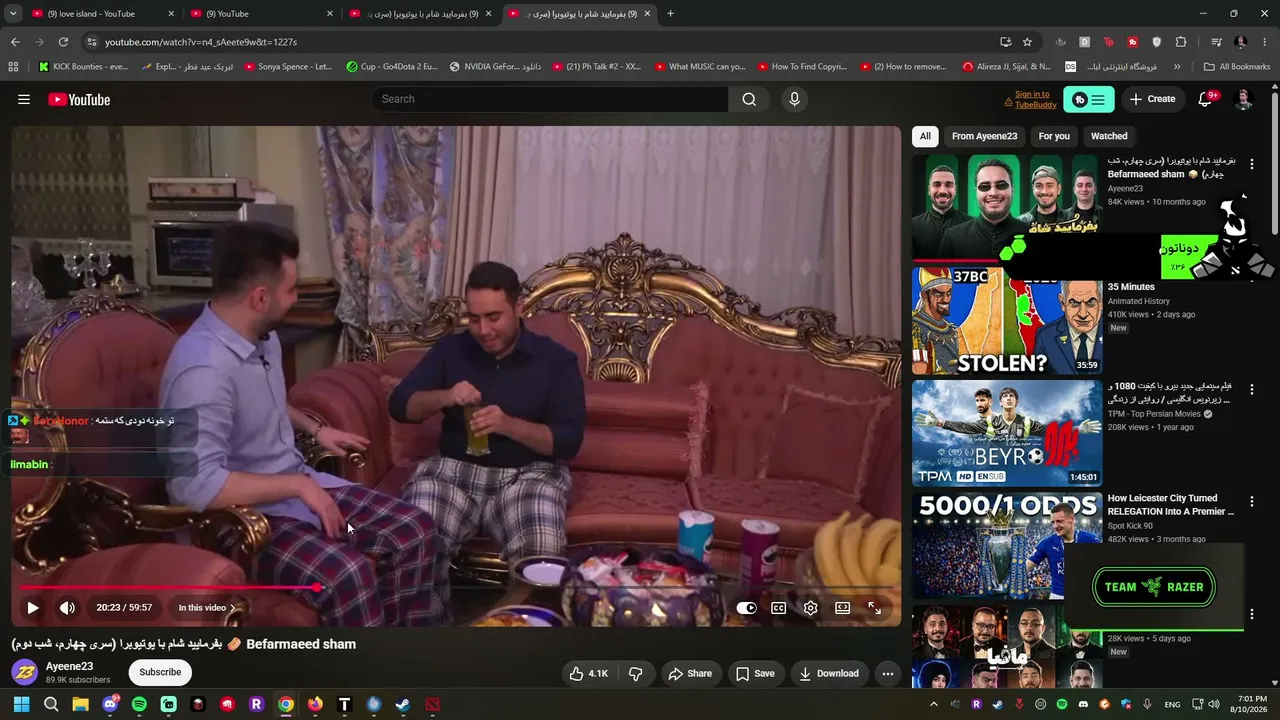The width and height of the screenshot is (1280, 720).
Task: Select the For you filter chip
Action: [1054, 136]
